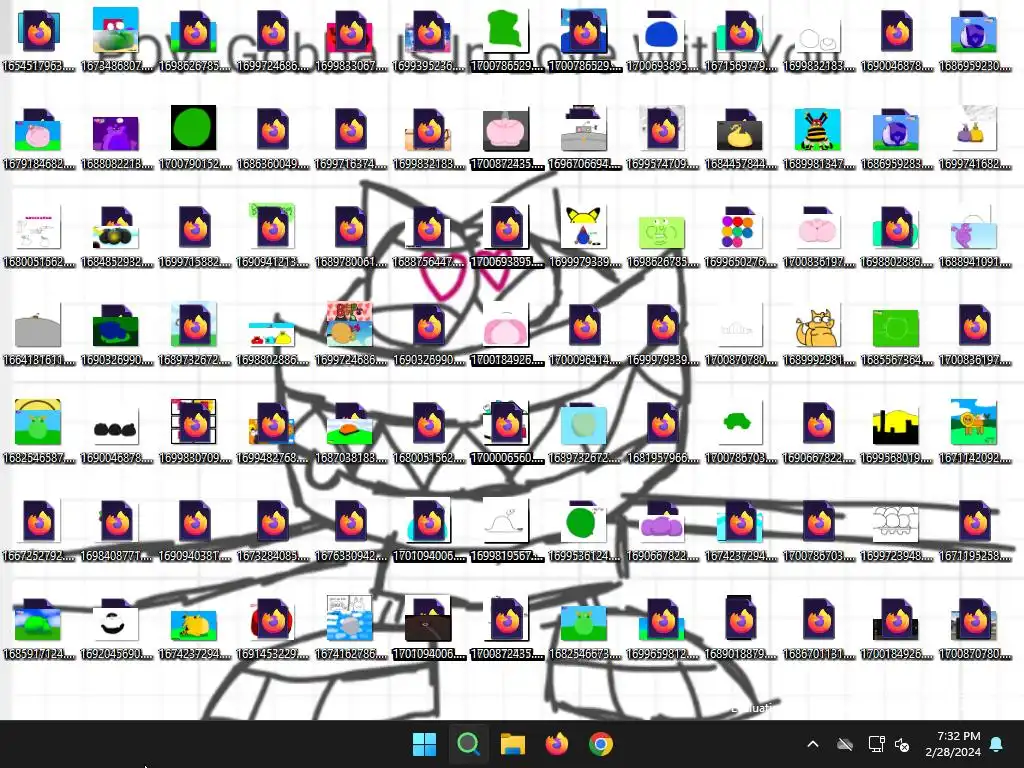
Task: Select the file 1679184682 pink pig thumbnail
Action: tap(39, 129)
